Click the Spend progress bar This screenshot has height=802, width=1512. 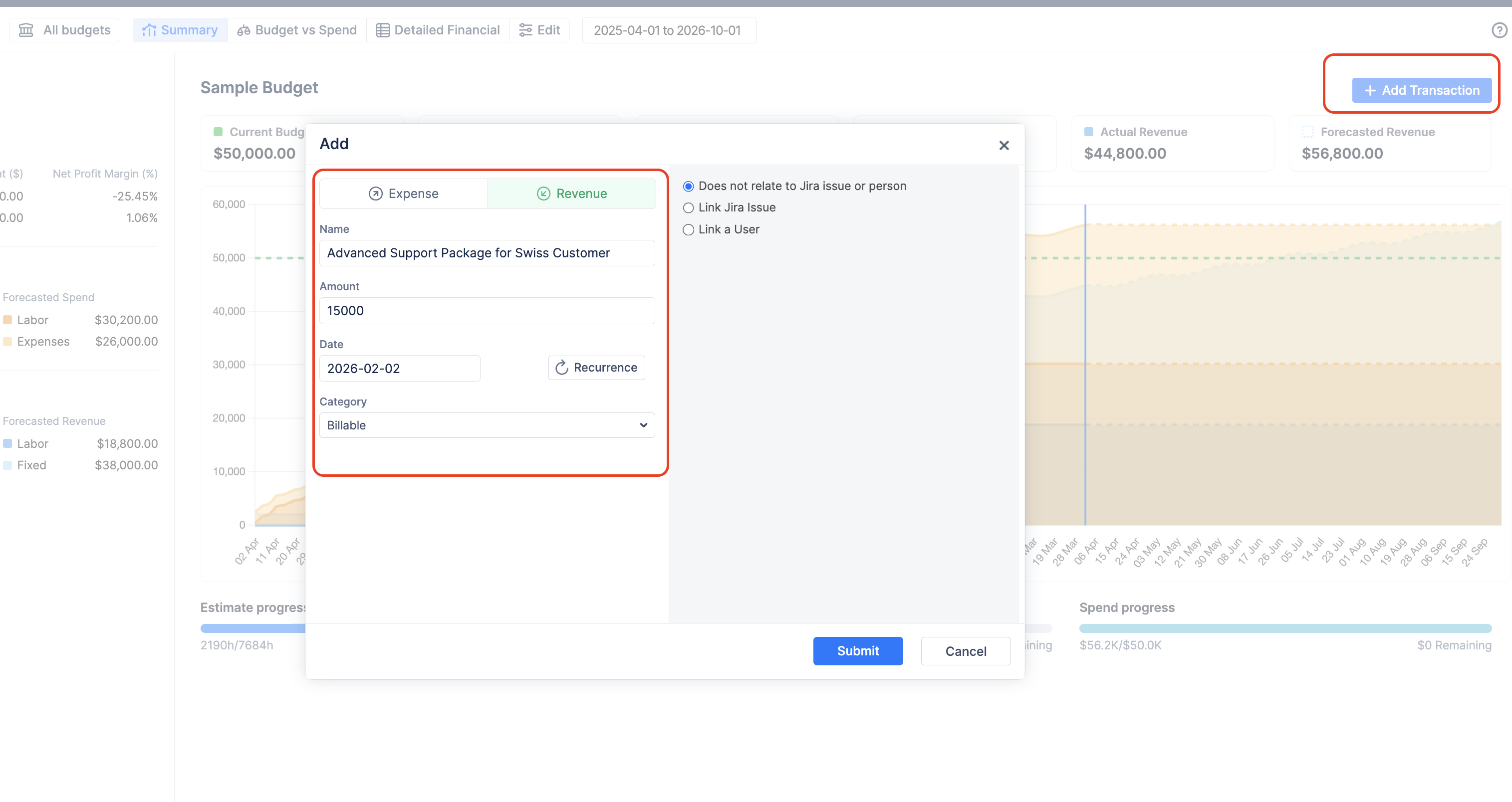[x=1285, y=628]
